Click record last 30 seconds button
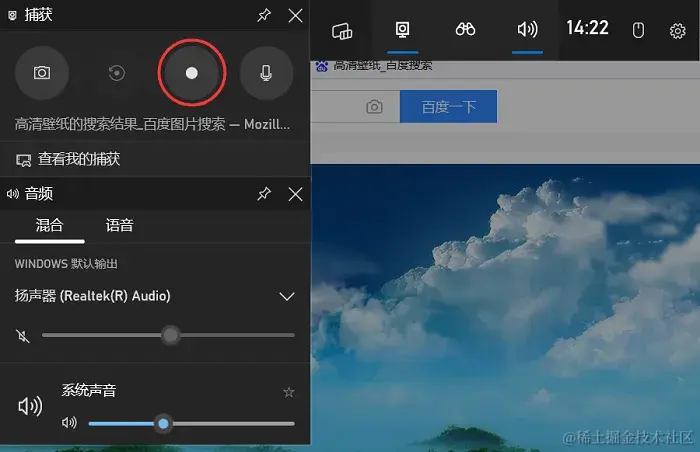 point(117,73)
